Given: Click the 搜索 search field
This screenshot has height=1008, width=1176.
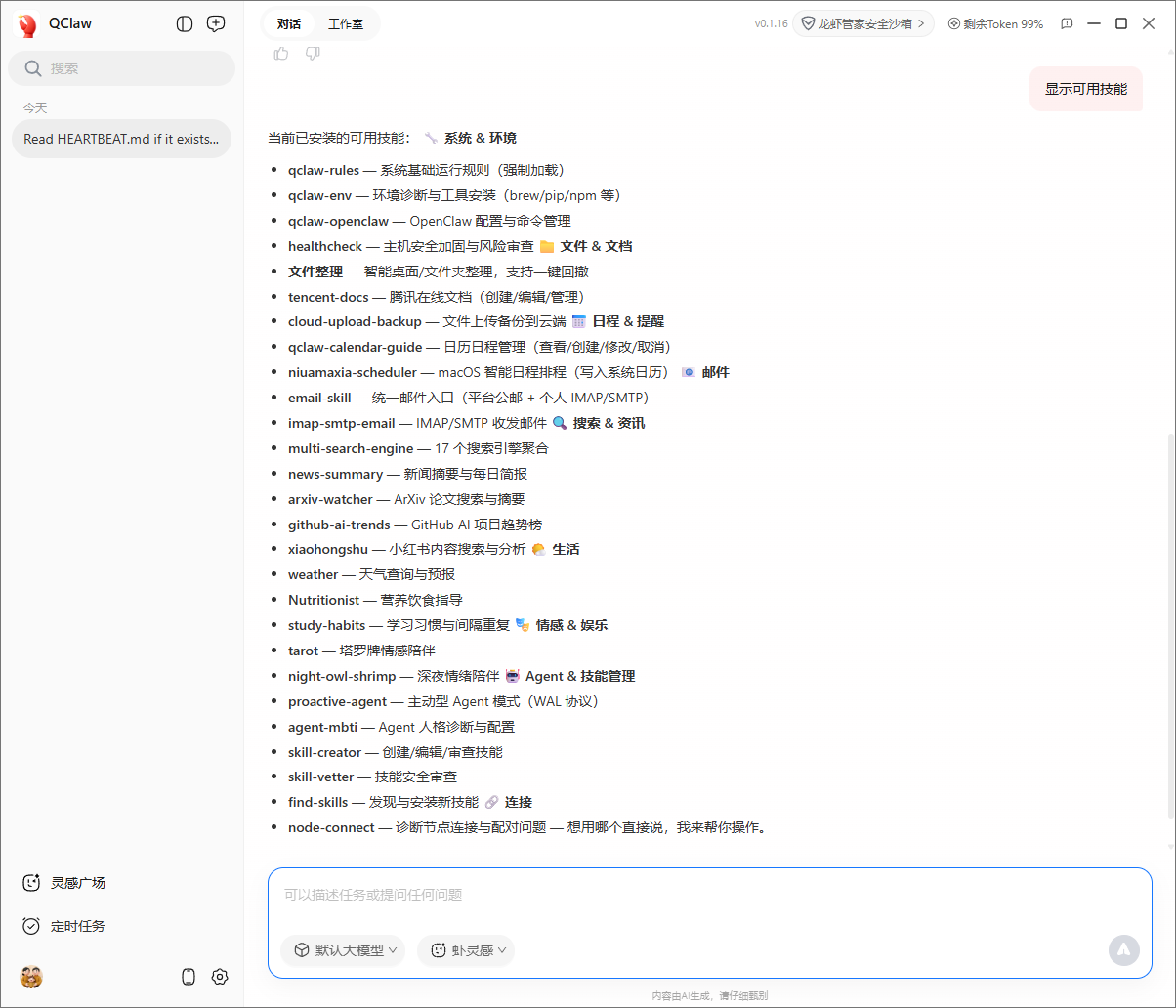Looking at the screenshot, I should (121, 68).
